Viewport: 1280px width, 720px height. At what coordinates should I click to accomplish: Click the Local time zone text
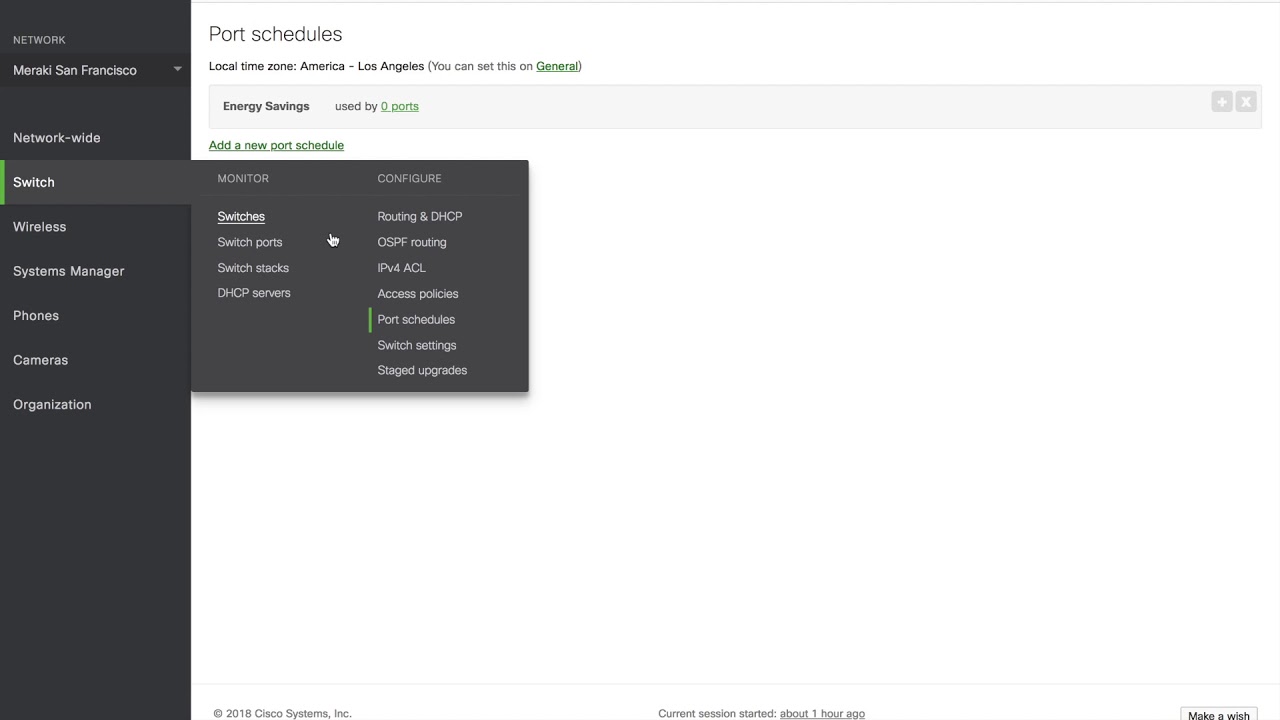[316, 66]
